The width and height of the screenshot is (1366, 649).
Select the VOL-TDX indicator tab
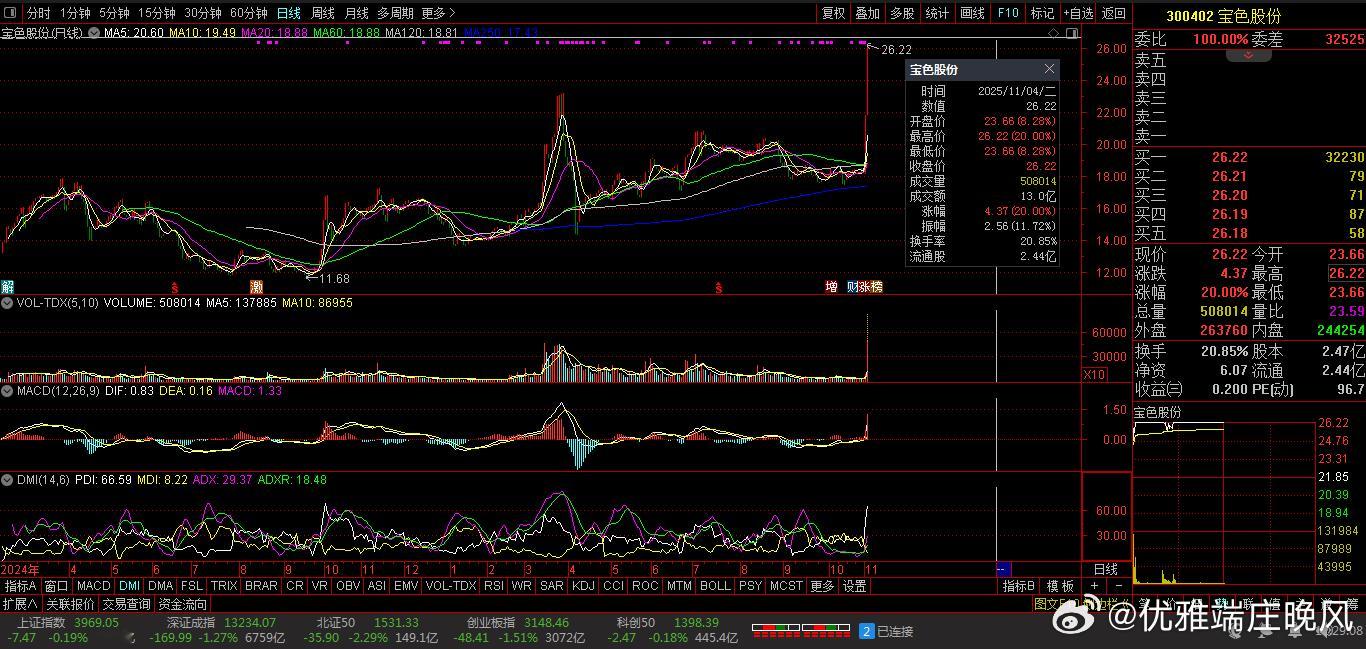451,586
